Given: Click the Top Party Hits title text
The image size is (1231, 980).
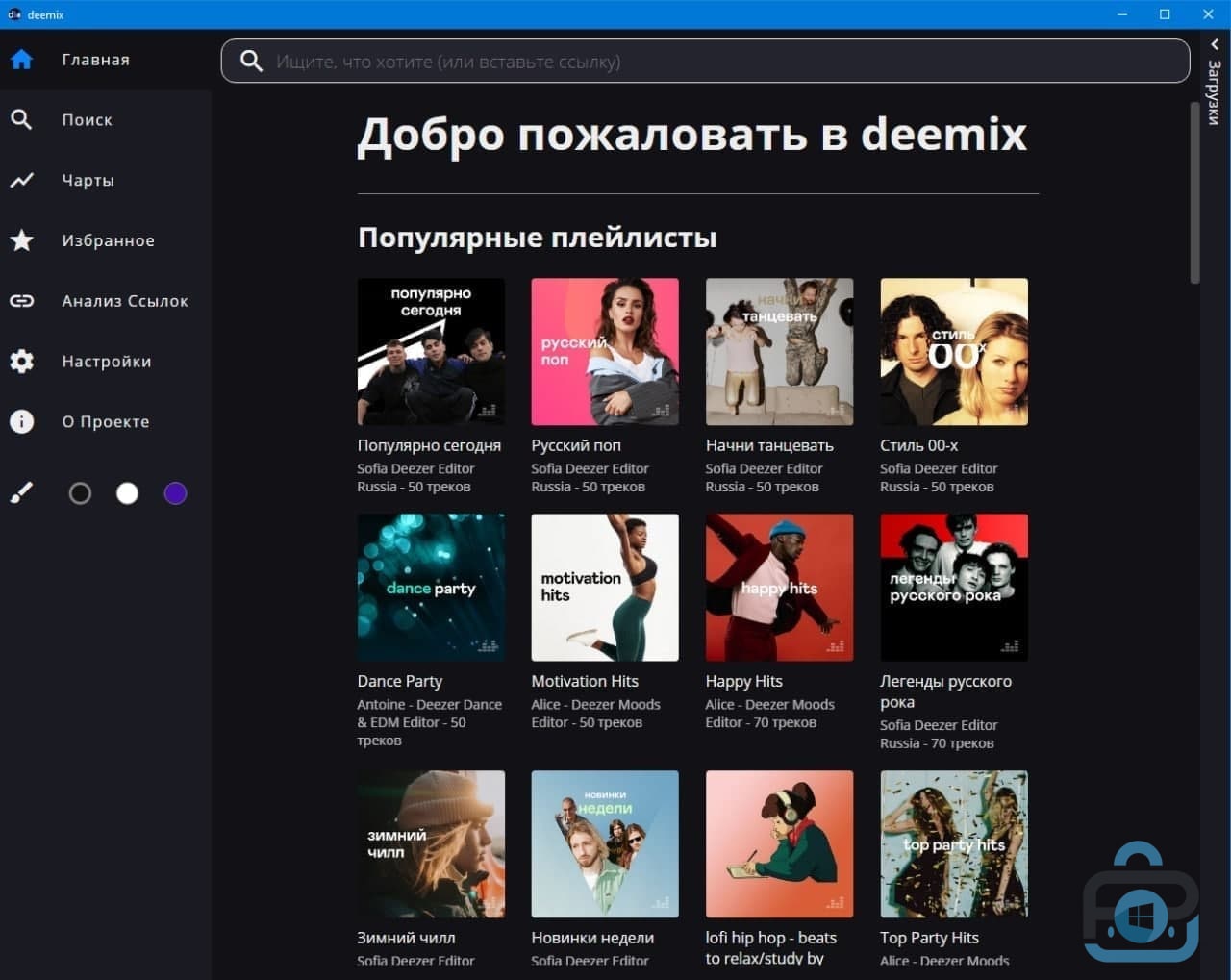Looking at the screenshot, I should pyautogui.click(x=929, y=938).
